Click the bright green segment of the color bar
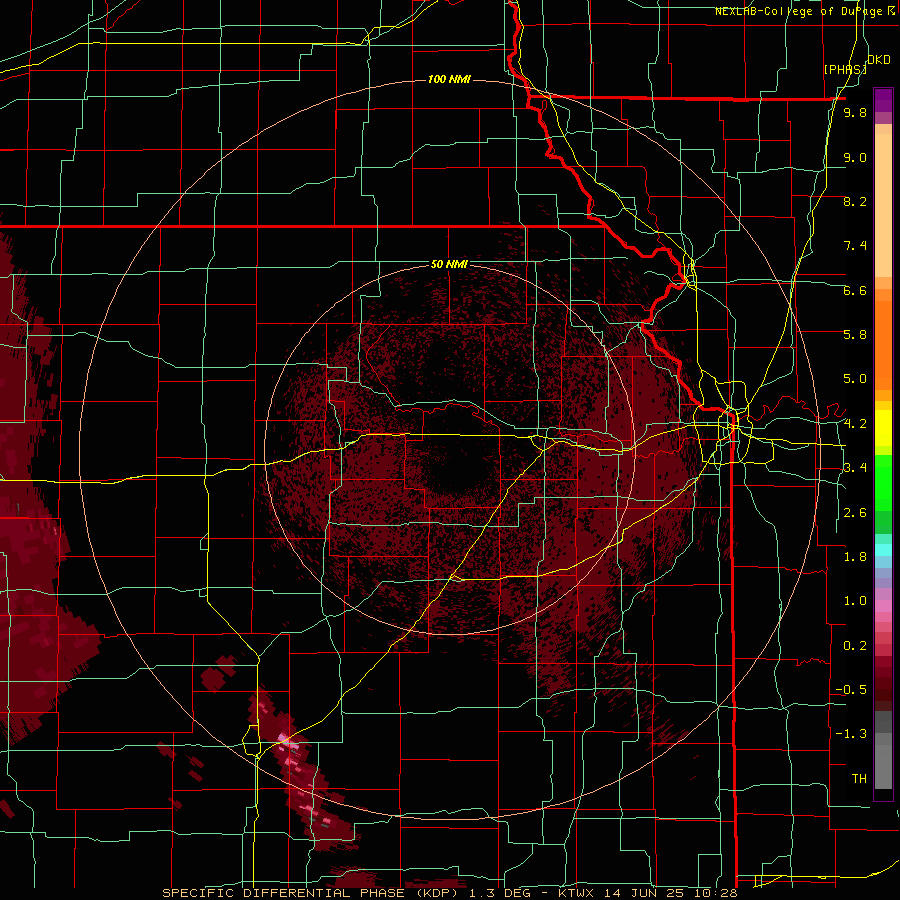 [x=883, y=483]
